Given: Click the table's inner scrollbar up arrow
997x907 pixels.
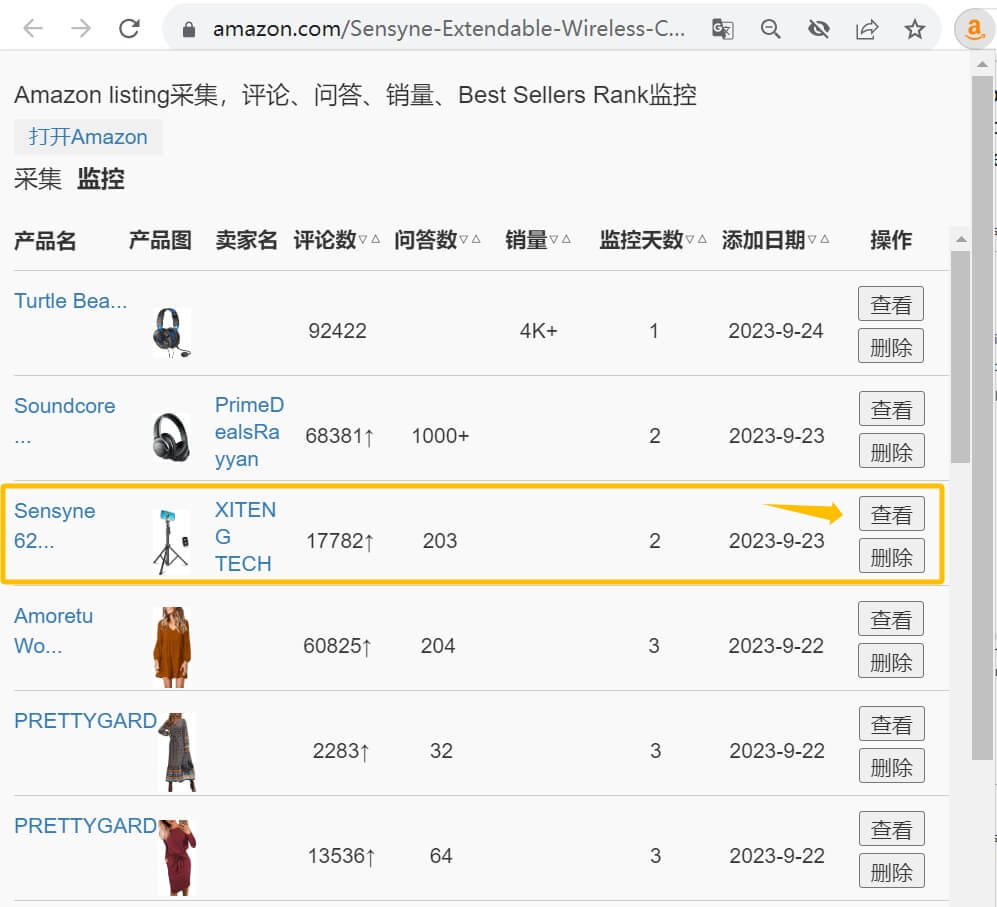Looking at the screenshot, I should 961,239.
